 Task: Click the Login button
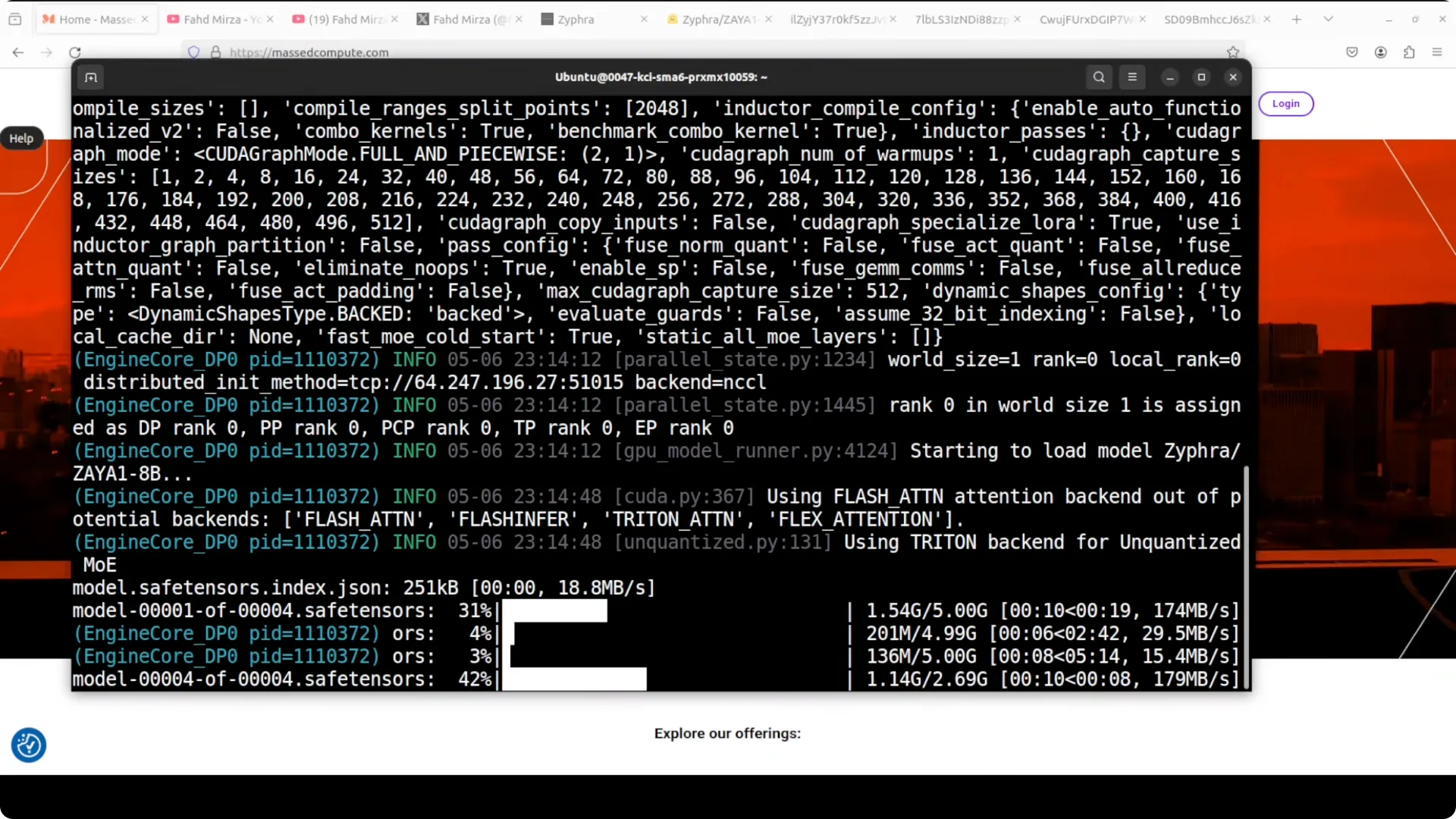1286,104
